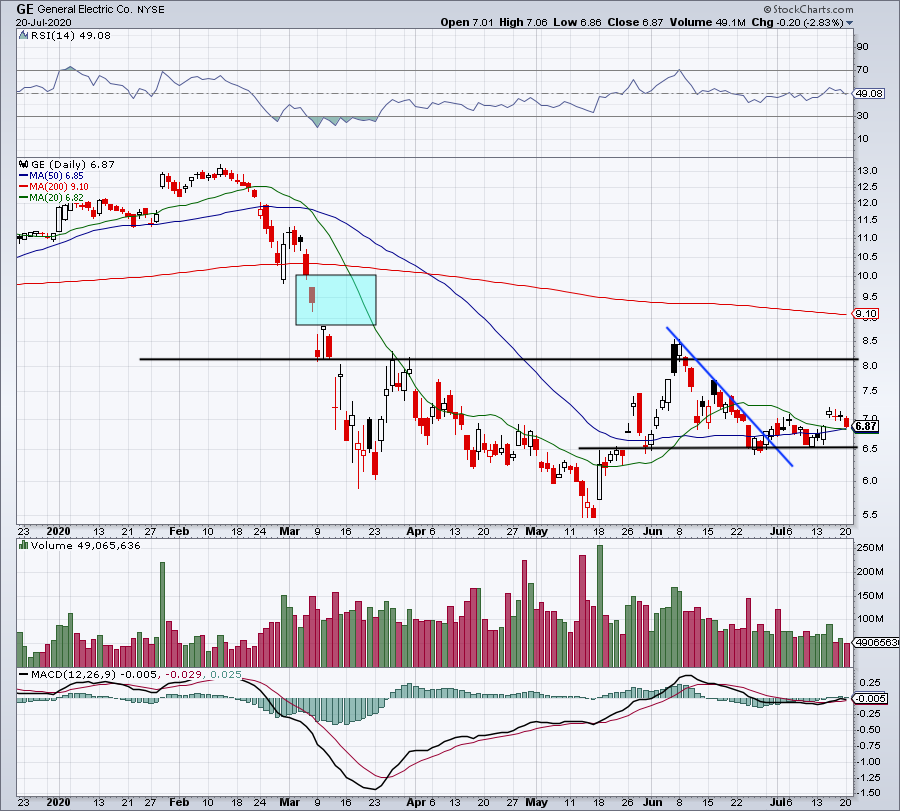Click the 250M volume axis label
This screenshot has height=811, width=900.
point(870,548)
